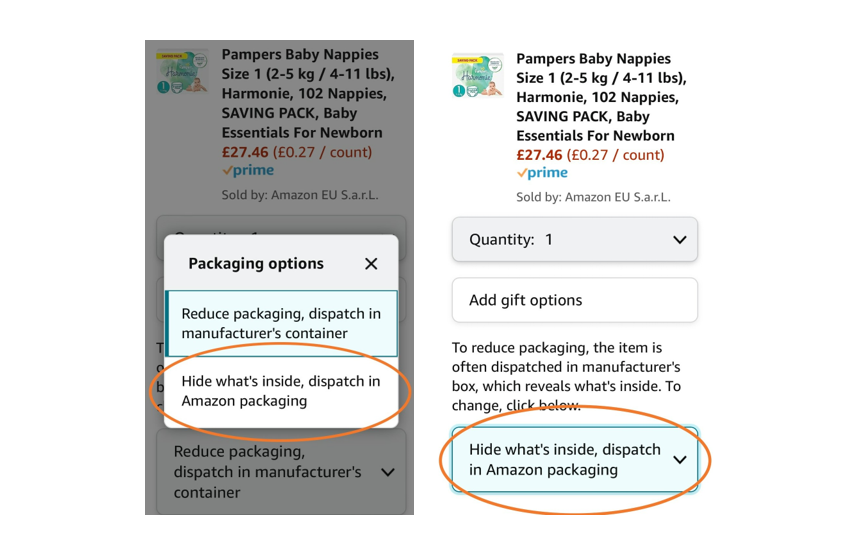Open the Pampers product image on undimmed screen
847x553 pixels.
pos(477,77)
